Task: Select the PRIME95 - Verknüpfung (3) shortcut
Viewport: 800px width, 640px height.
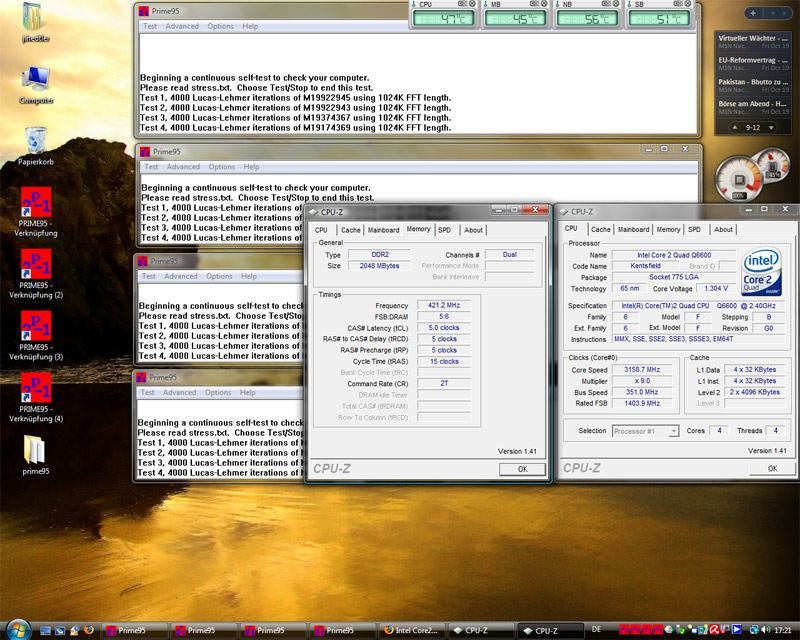Action: click(36, 335)
